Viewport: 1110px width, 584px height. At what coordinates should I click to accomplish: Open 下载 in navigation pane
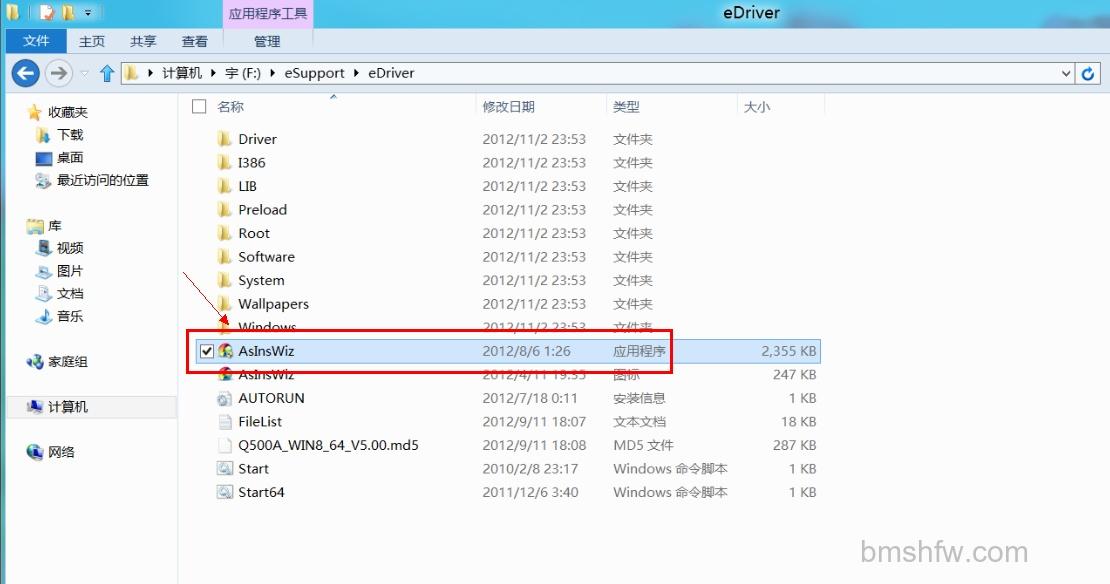coord(70,134)
